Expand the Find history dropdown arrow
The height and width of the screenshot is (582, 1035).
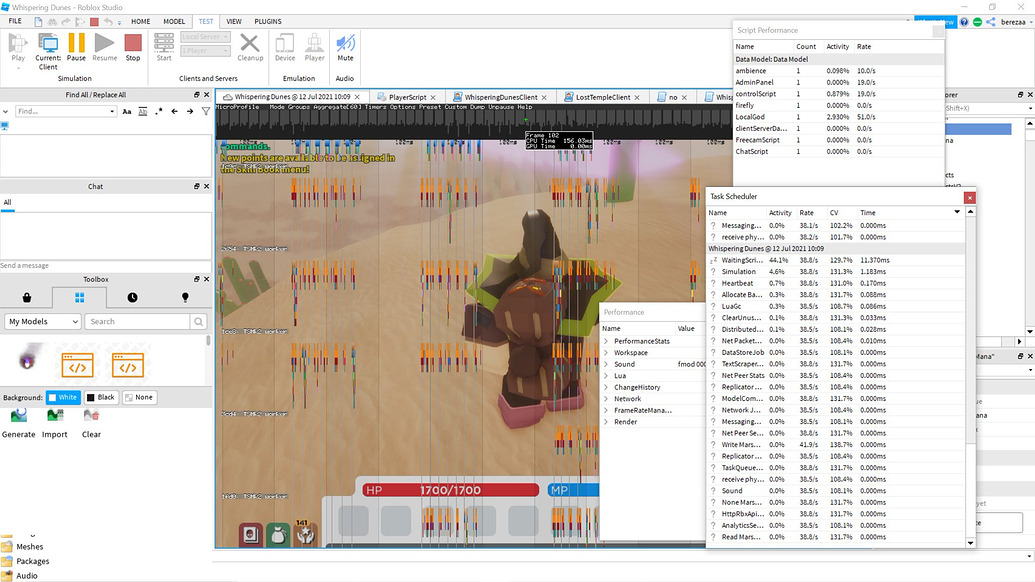[112, 112]
